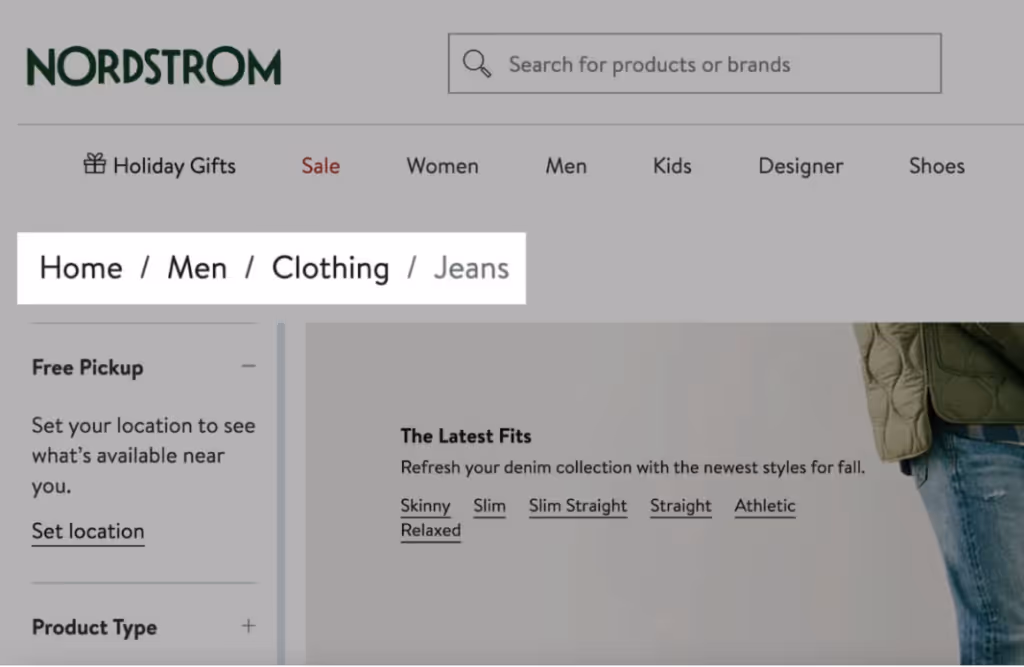This screenshot has width=1024, height=667.
Task: Open the Women navigation menu
Action: click(442, 166)
